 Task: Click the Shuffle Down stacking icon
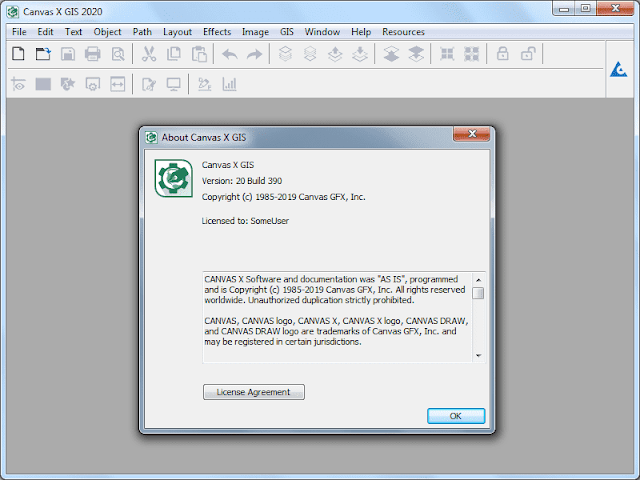coord(360,53)
